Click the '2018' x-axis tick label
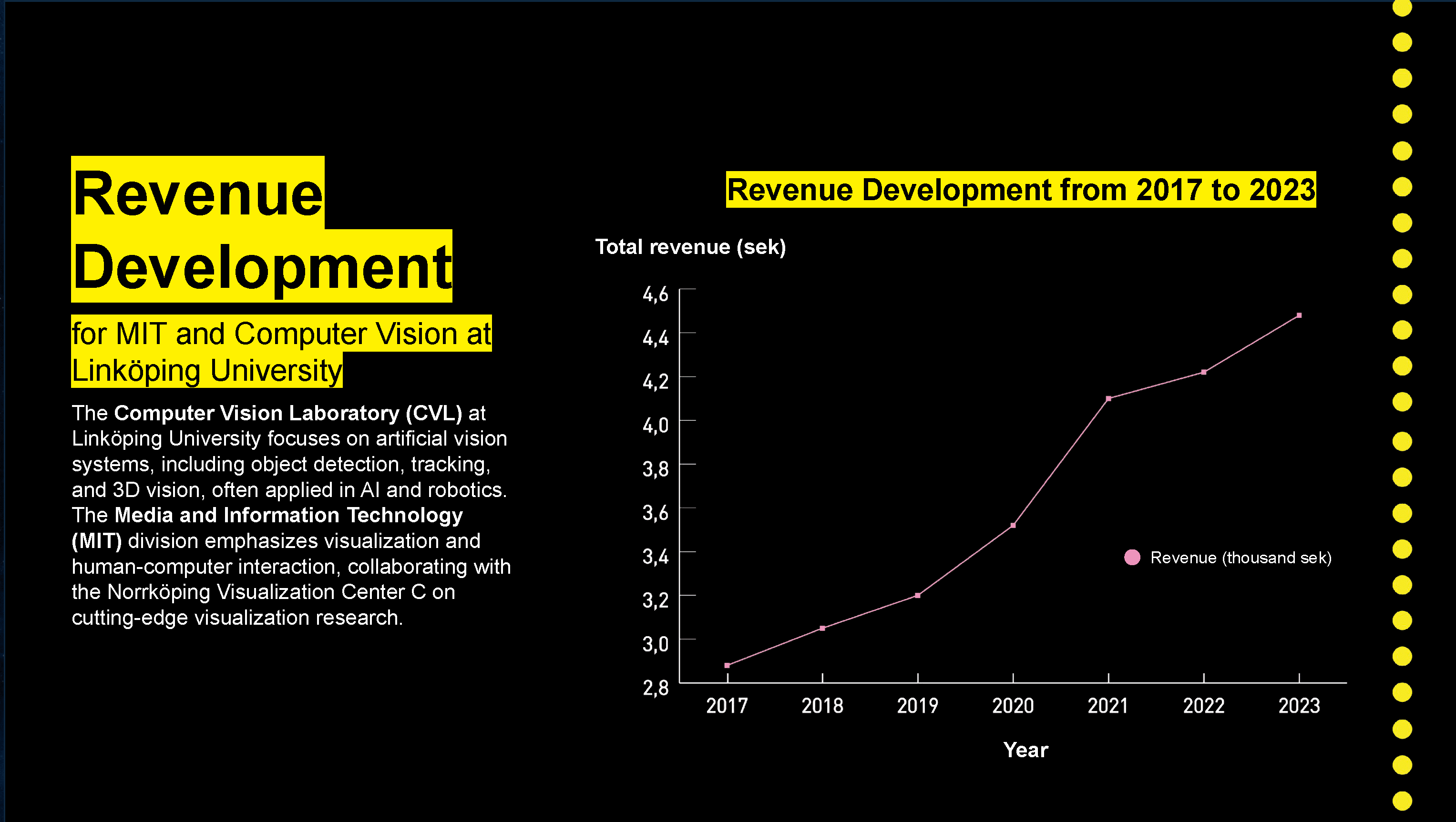This screenshot has height=822, width=1456. click(x=822, y=706)
